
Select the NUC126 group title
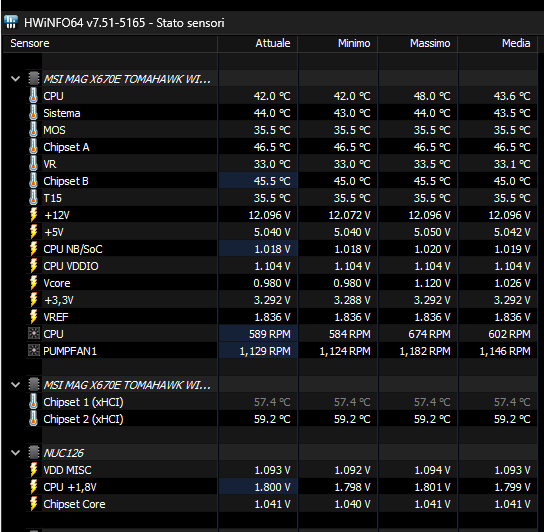(63, 453)
